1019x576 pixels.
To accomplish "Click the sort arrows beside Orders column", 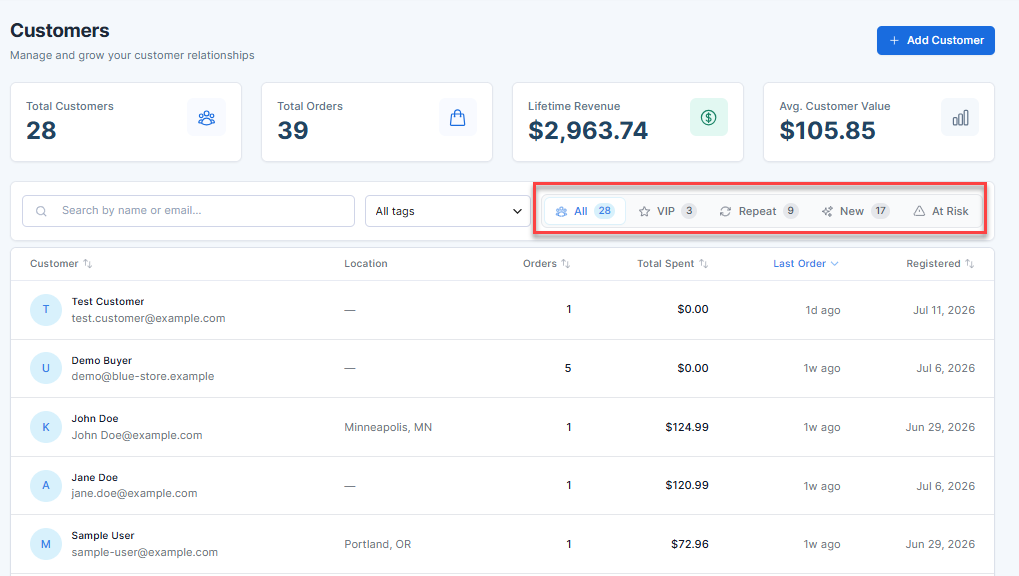I will click(566, 263).
